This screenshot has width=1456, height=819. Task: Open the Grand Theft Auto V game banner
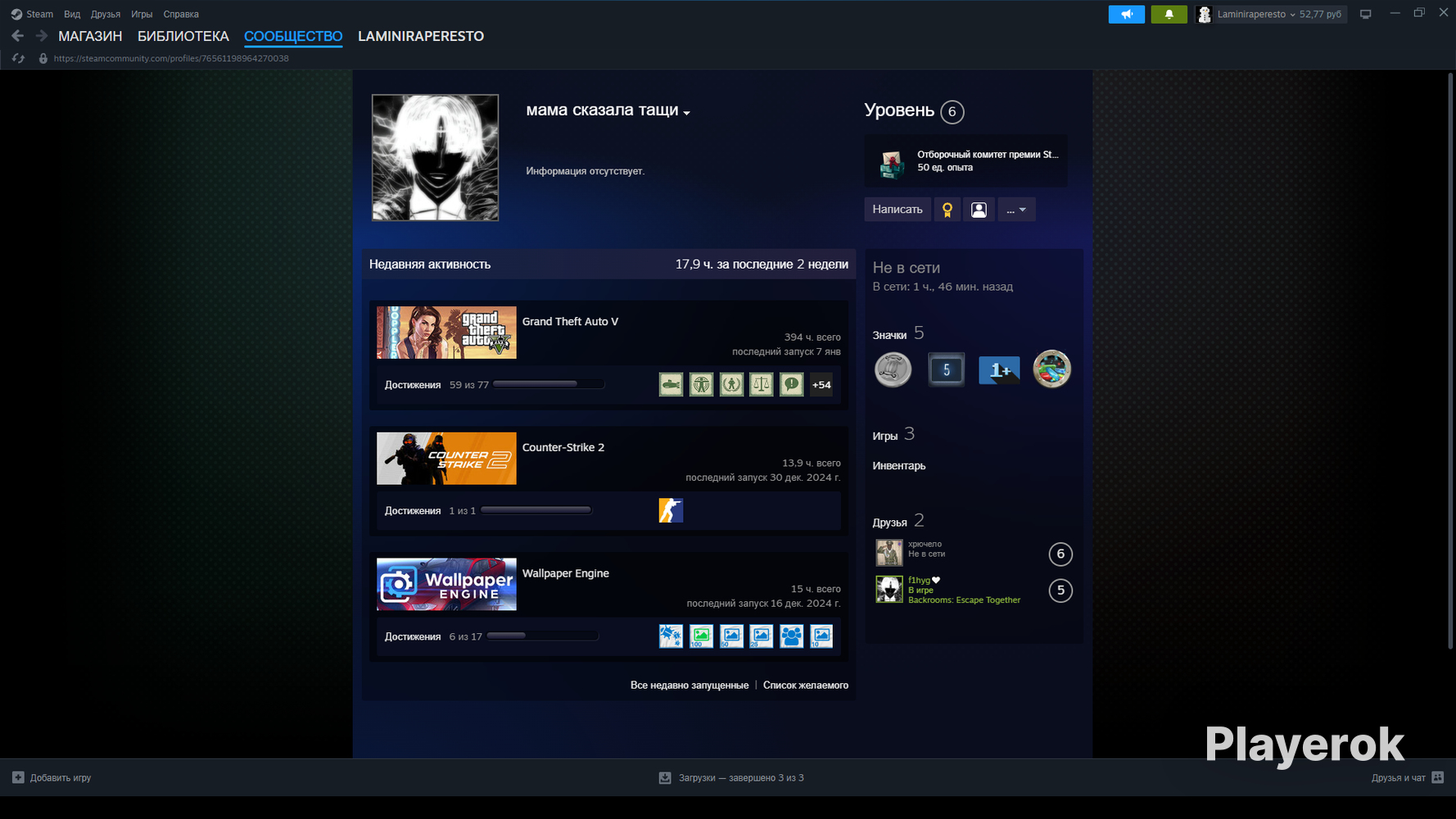[x=446, y=333]
